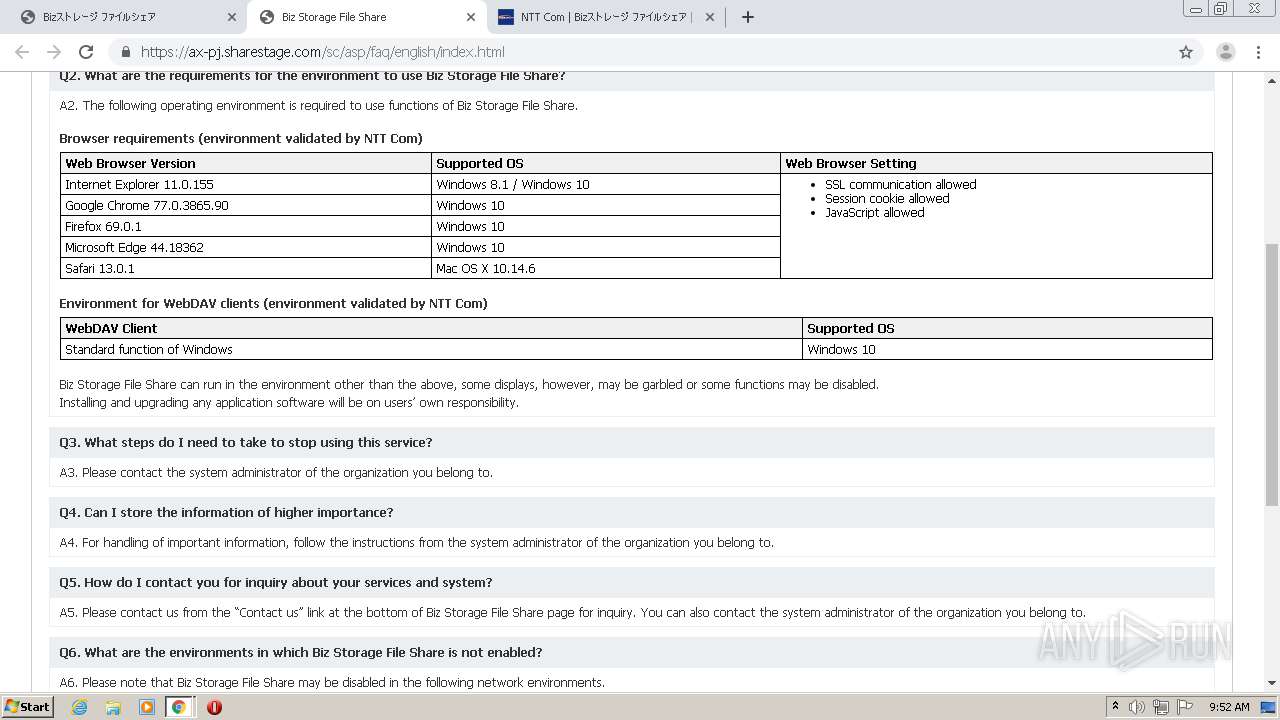This screenshot has height=720, width=1280.
Task: Click the address bar URL
Action: pyautogui.click(x=322, y=52)
